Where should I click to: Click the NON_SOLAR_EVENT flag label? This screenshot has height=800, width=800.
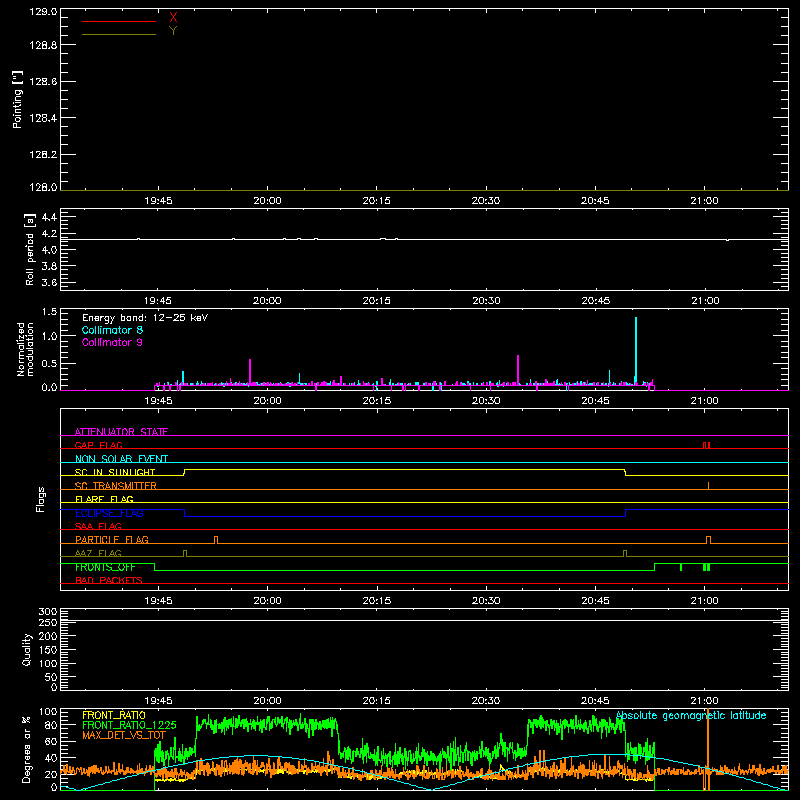tap(121, 459)
